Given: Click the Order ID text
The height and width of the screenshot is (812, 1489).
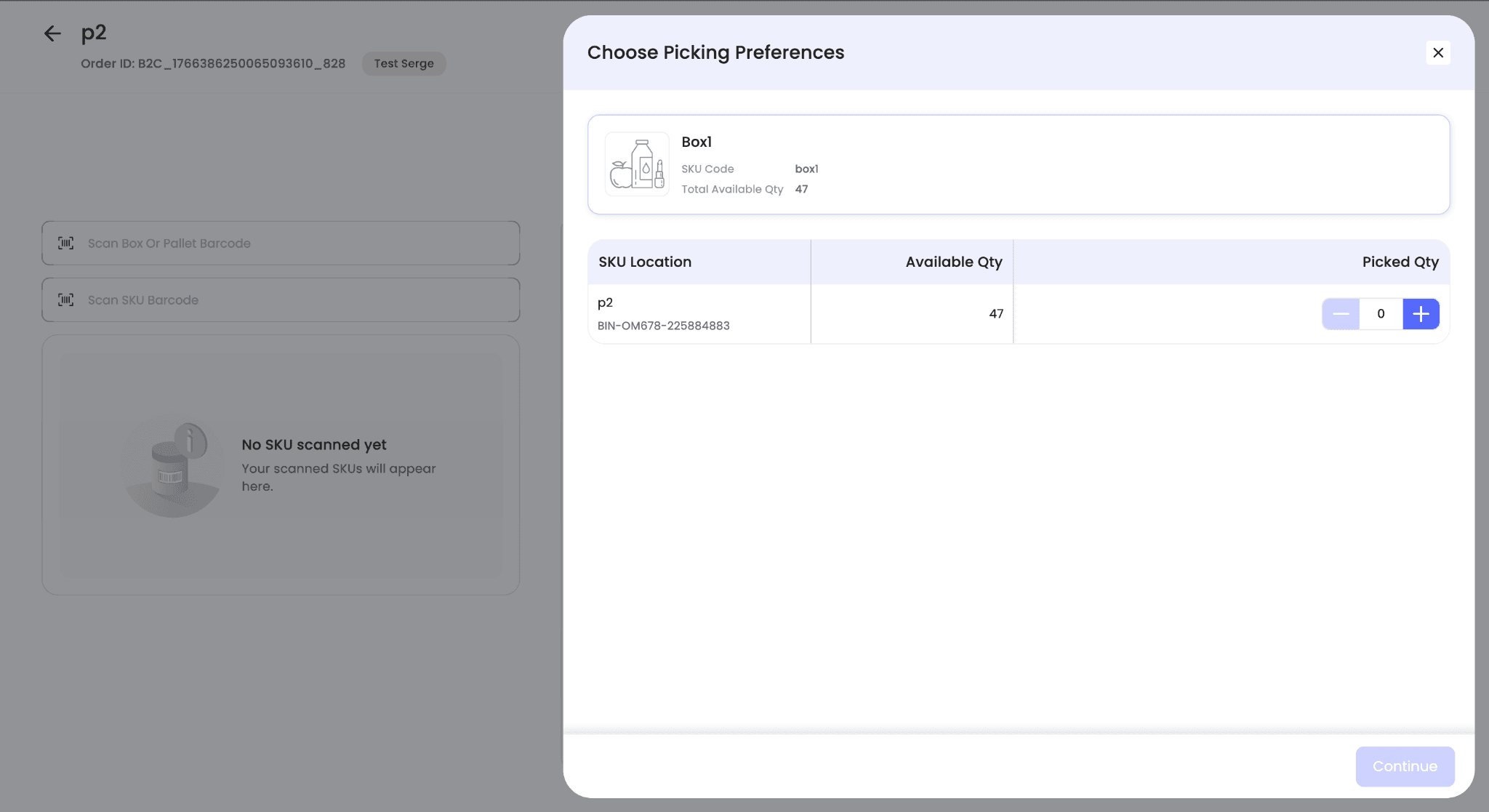Looking at the screenshot, I should tap(212, 64).
